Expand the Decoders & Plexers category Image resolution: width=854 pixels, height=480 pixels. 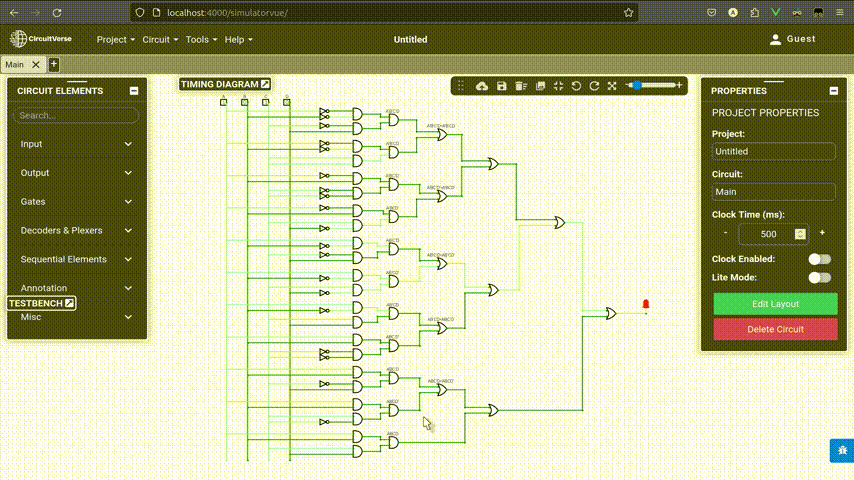tap(77, 231)
